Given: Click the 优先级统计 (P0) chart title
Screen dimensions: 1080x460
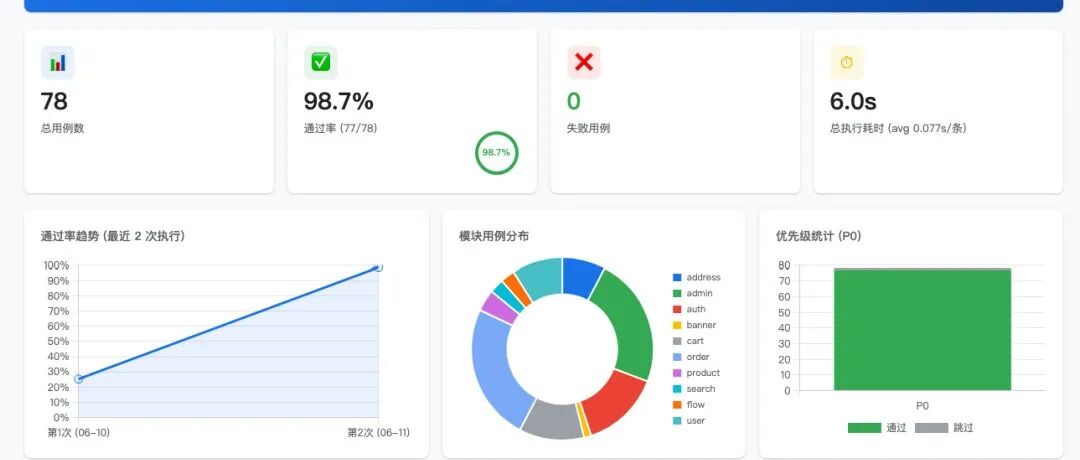Looking at the screenshot, I should [818, 236].
